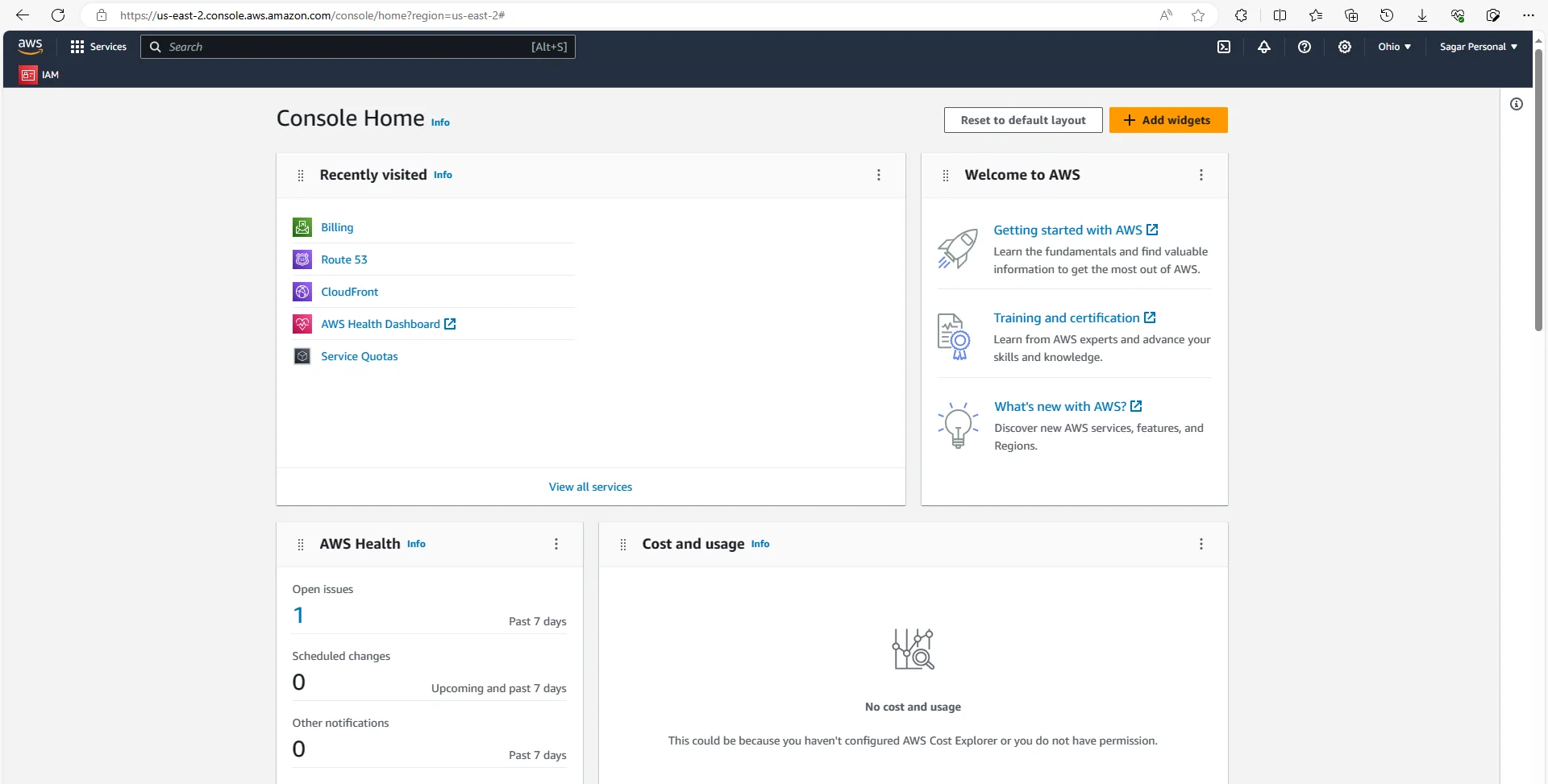The height and width of the screenshot is (784, 1548).
Task: Click the Other notifications count 0
Action: (x=299, y=749)
